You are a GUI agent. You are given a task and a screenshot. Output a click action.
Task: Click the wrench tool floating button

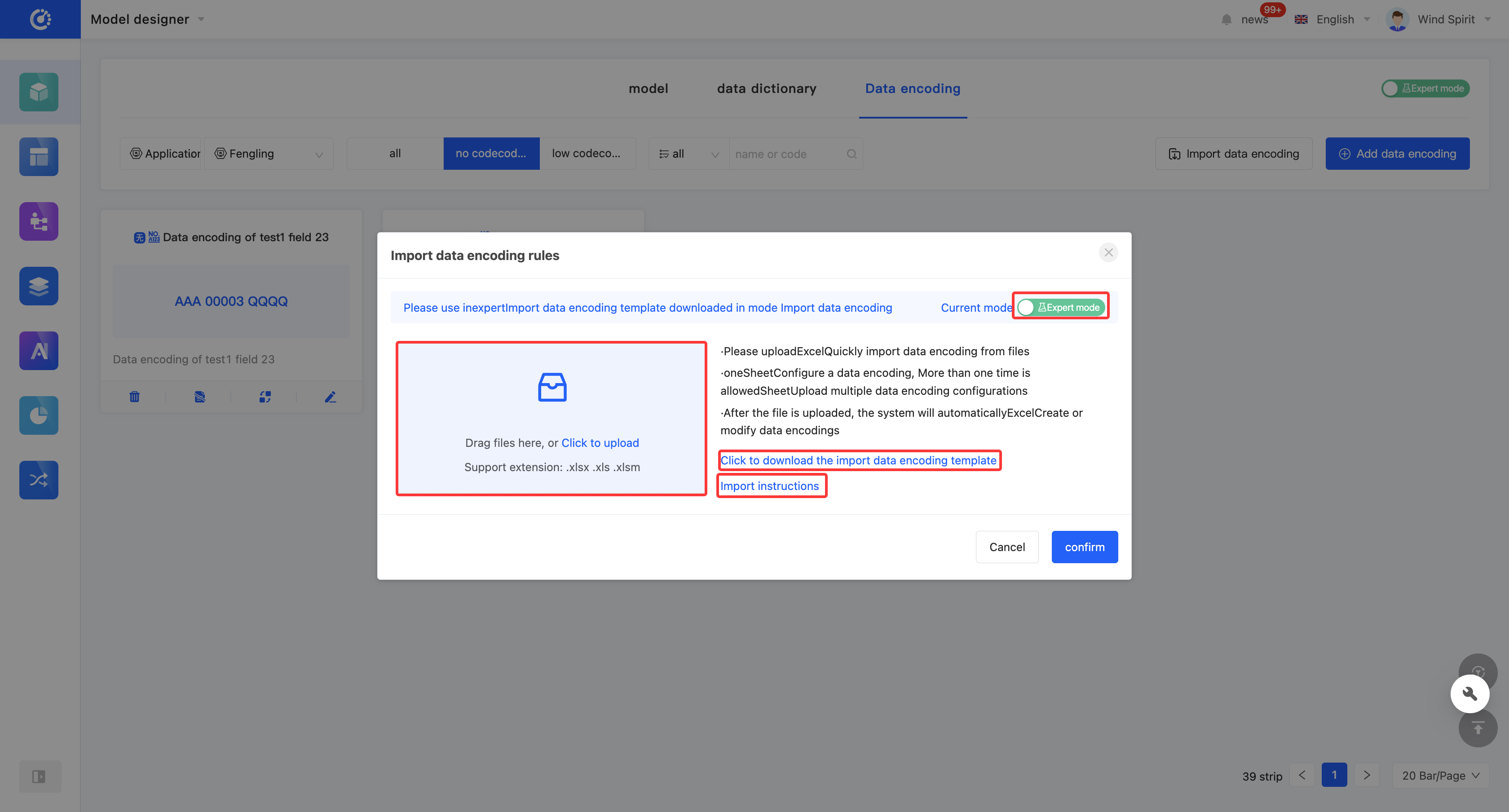click(x=1469, y=694)
